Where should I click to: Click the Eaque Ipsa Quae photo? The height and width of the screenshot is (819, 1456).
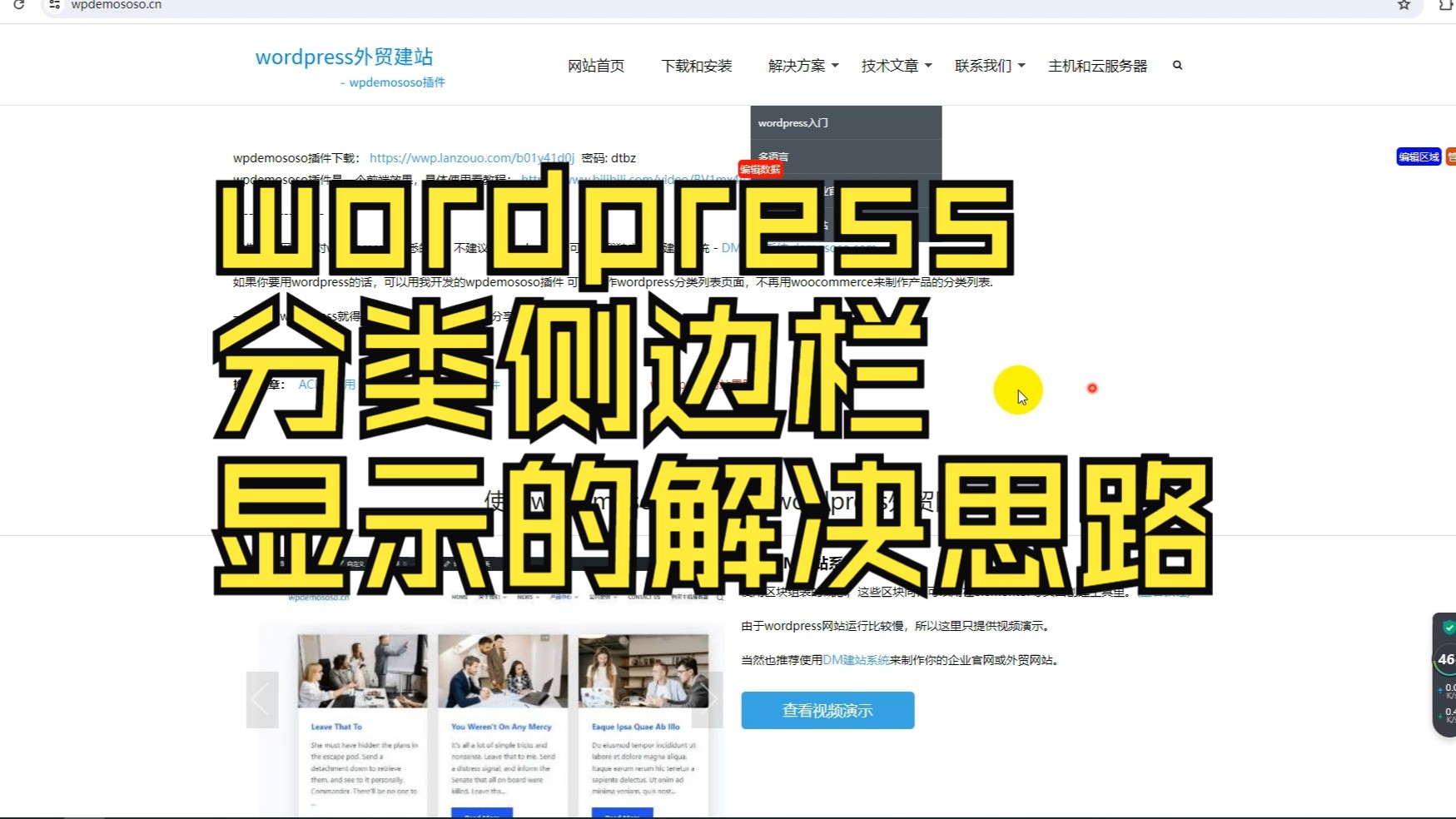tap(644, 671)
